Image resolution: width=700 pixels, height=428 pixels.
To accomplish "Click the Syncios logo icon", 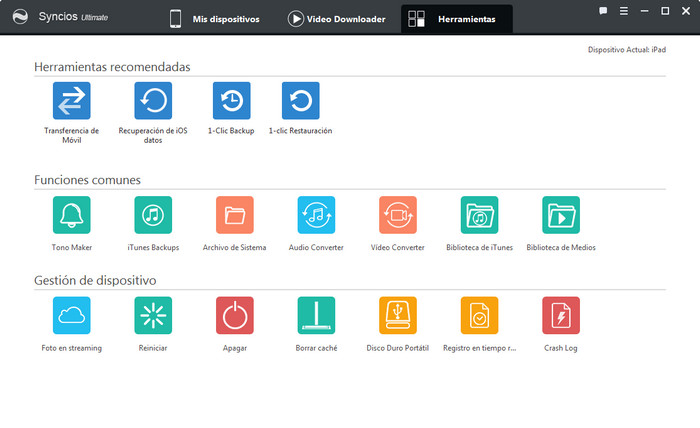I will coord(20,17).
